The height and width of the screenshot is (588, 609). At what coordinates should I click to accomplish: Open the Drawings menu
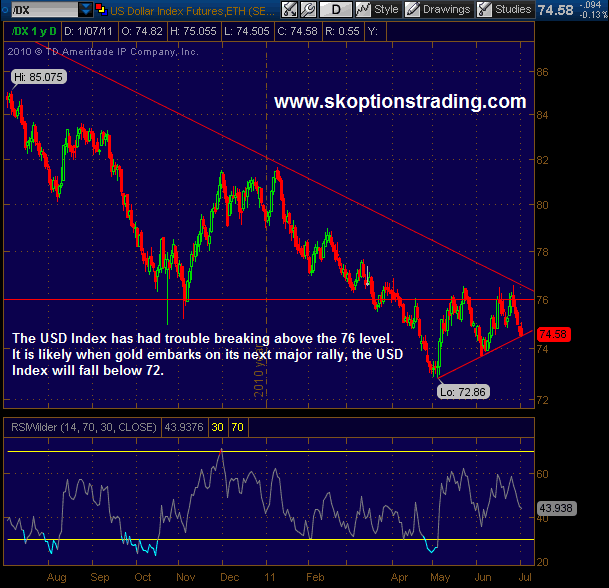point(445,10)
